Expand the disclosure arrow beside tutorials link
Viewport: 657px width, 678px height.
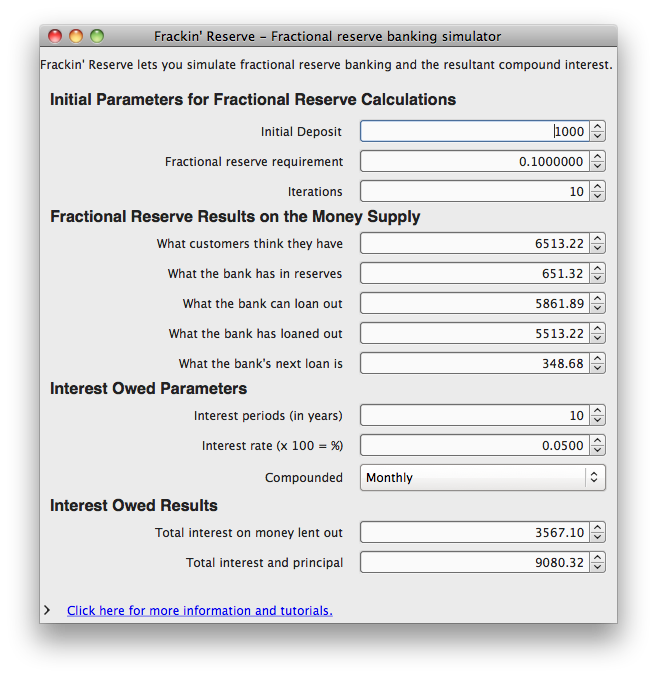47,610
